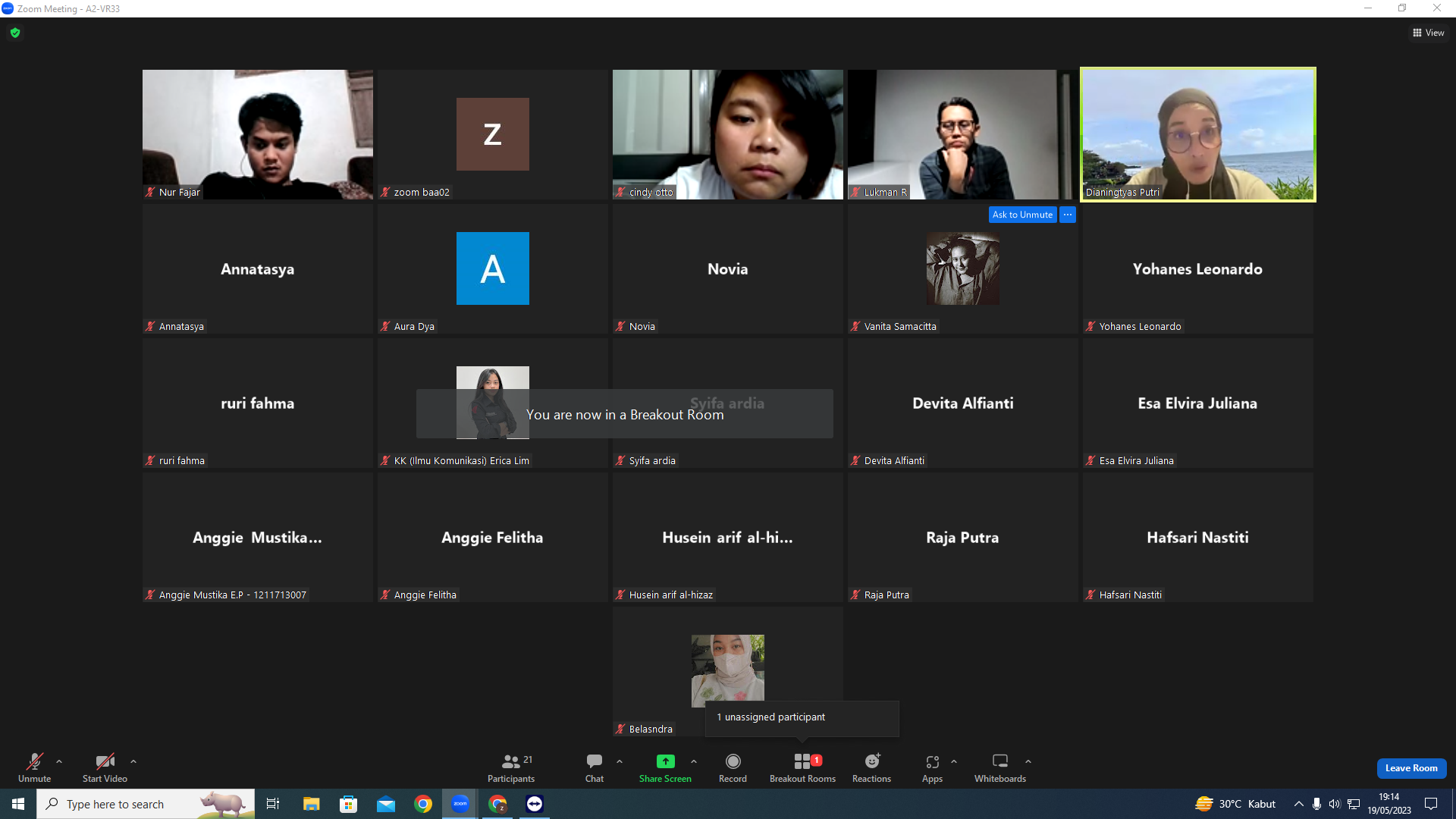
Task: Open audio options arrow beside Unmute
Action: click(59, 761)
